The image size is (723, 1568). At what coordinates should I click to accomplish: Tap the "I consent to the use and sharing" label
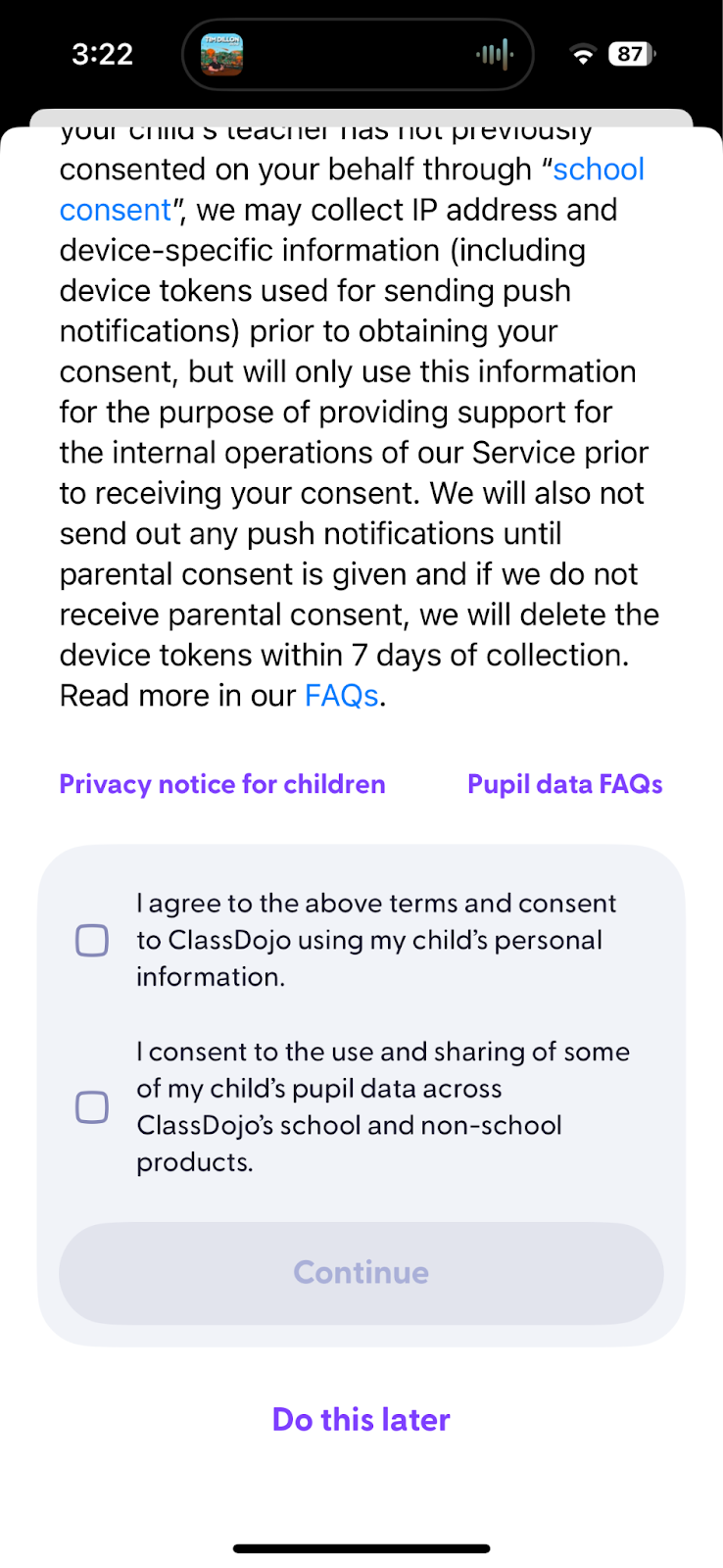(382, 1106)
